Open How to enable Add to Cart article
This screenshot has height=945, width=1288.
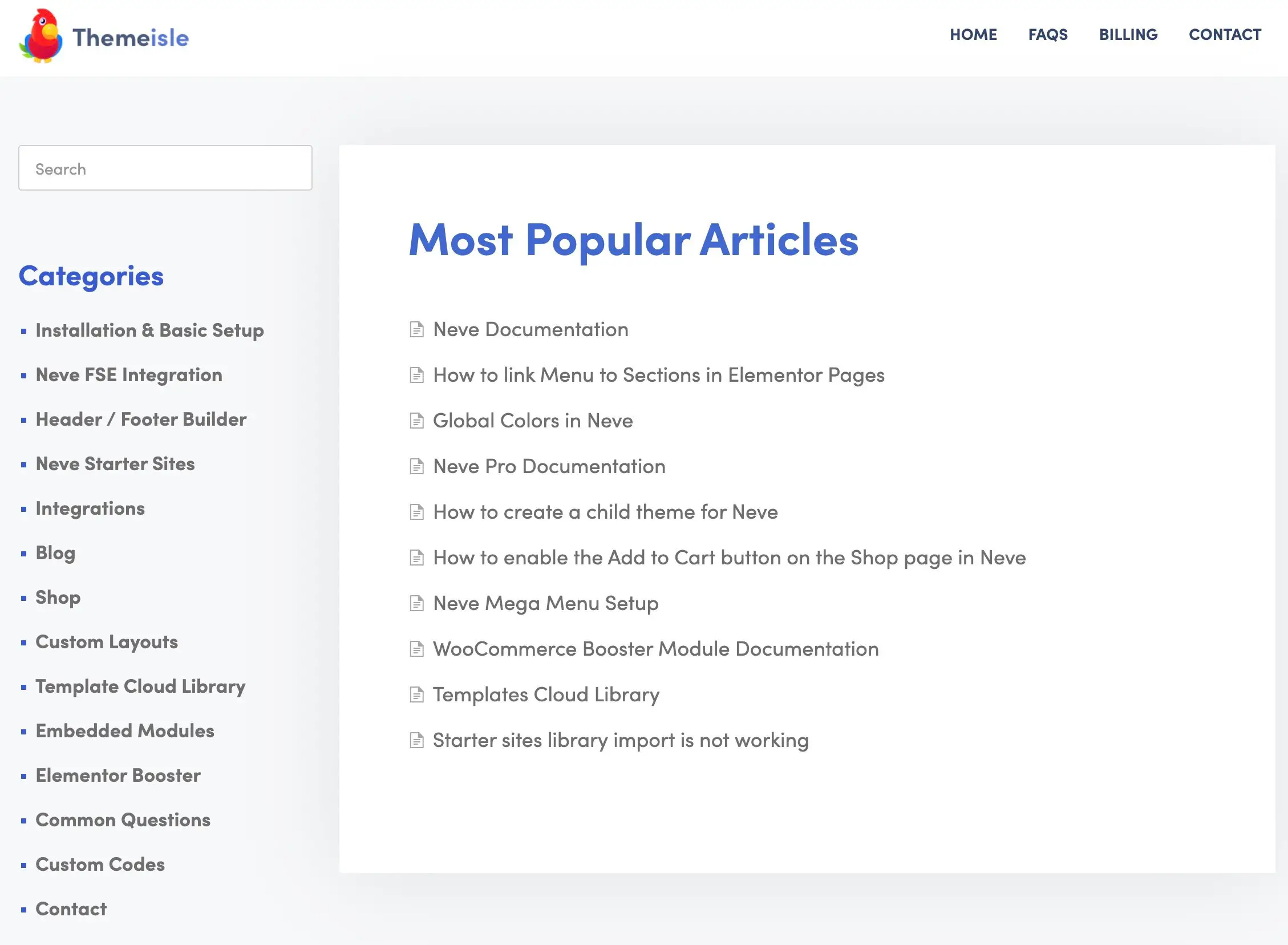(730, 558)
